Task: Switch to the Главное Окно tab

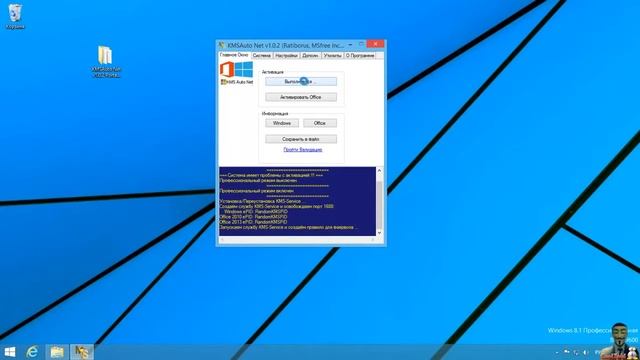Action: [234, 55]
